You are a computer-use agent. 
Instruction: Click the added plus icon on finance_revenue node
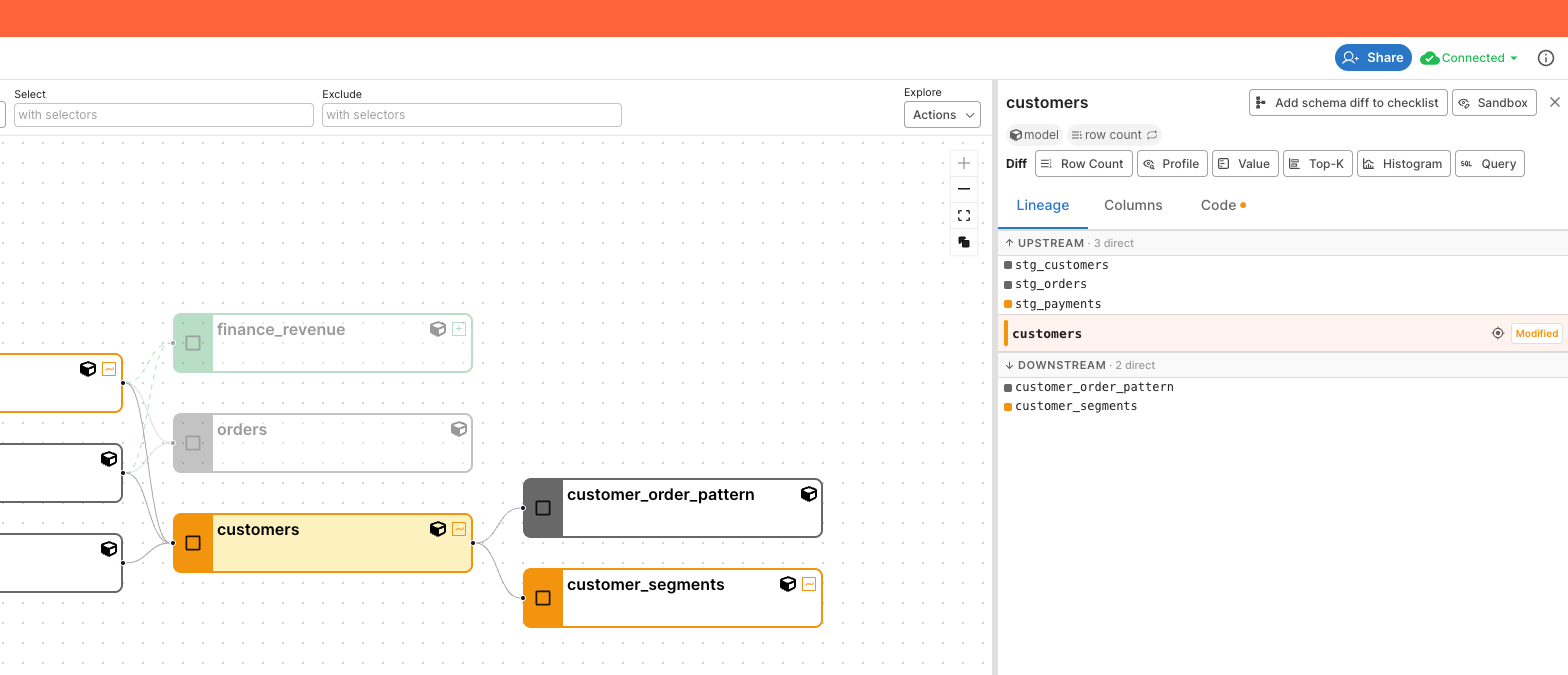[x=459, y=329]
